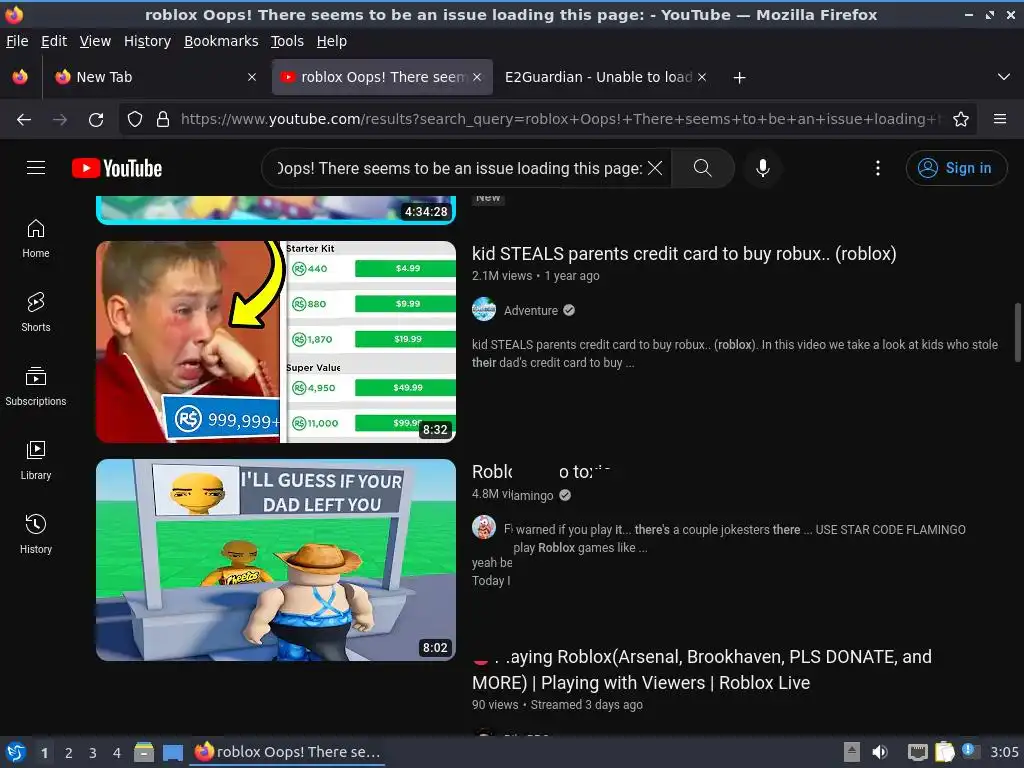Image resolution: width=1024 pixels, height=768 pixels.
Task: Open the Tools menu
Action: pos(287,41)
